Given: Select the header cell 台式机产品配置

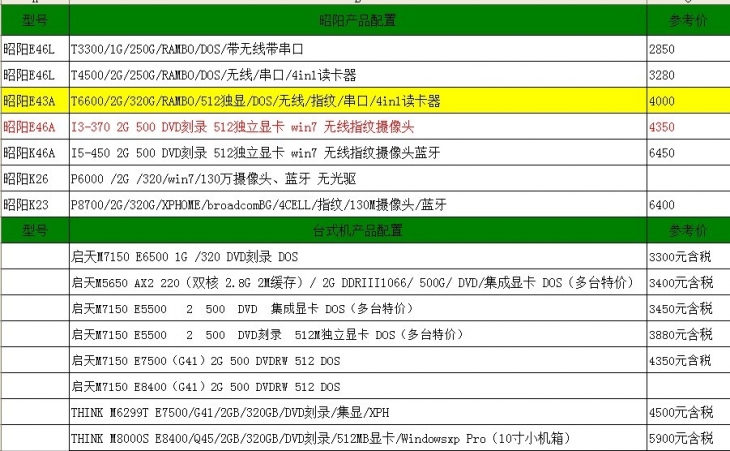Looking at the screenshot, I should 358,230.
